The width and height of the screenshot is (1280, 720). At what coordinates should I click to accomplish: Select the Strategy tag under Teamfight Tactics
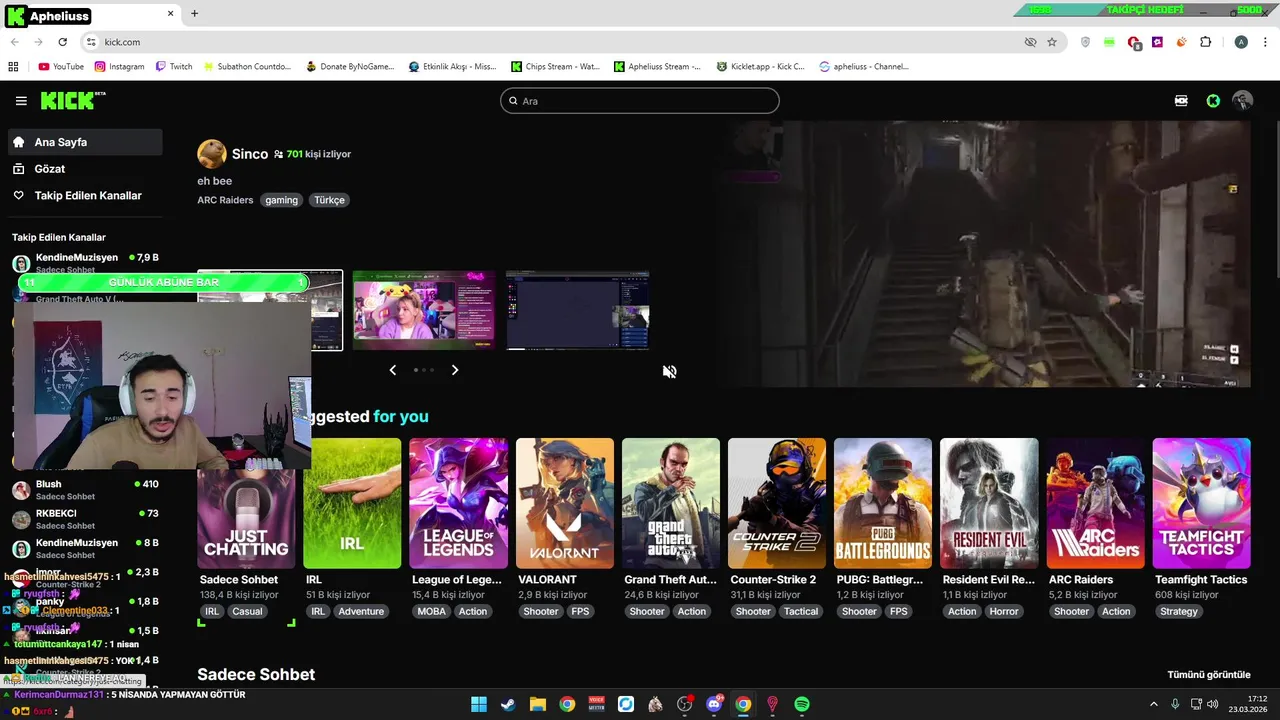coord(1179,612)
